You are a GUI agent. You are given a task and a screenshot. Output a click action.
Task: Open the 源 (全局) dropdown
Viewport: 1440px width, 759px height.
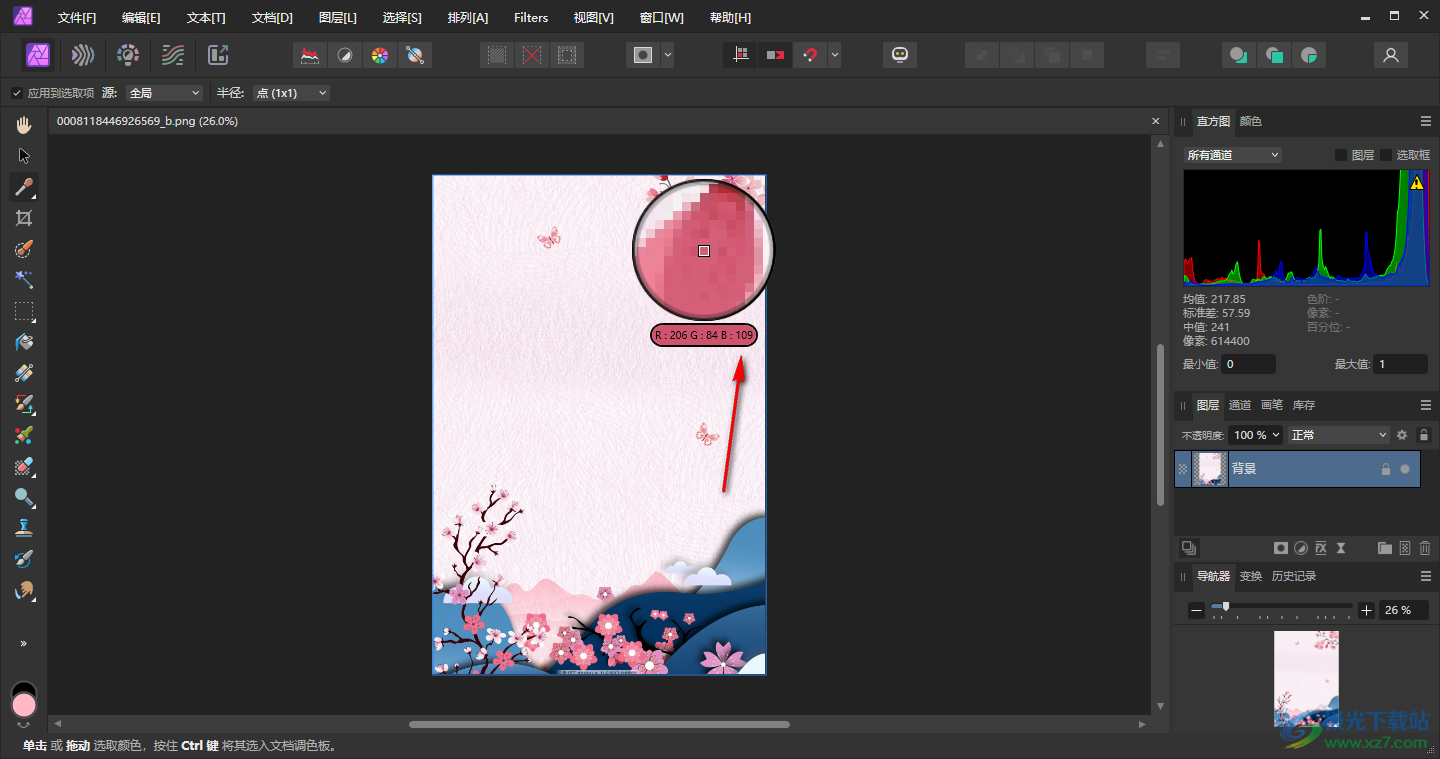(165, 93)
